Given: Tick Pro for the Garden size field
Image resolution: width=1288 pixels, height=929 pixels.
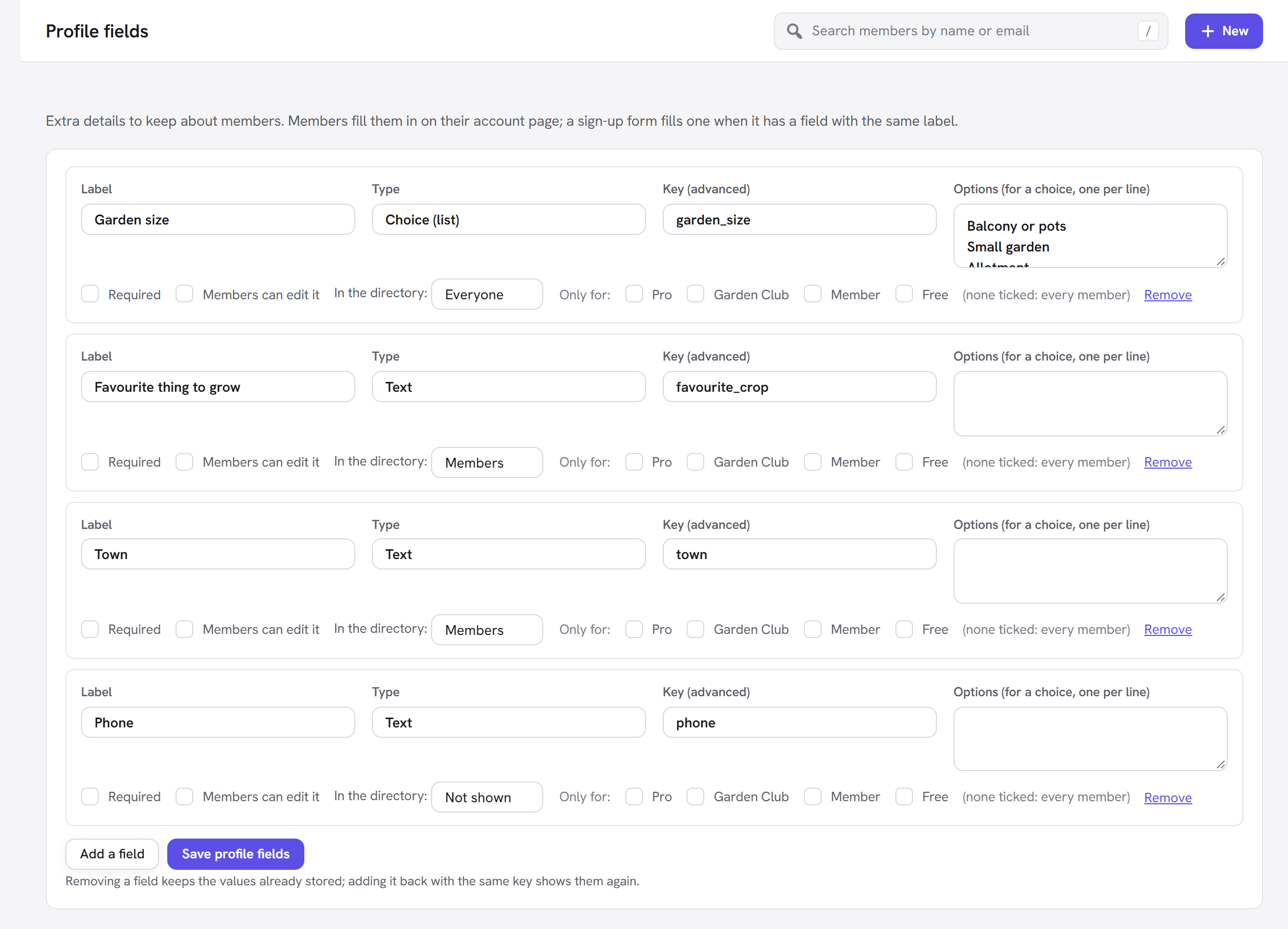Looking at the screenshot, I should point(634,294).
